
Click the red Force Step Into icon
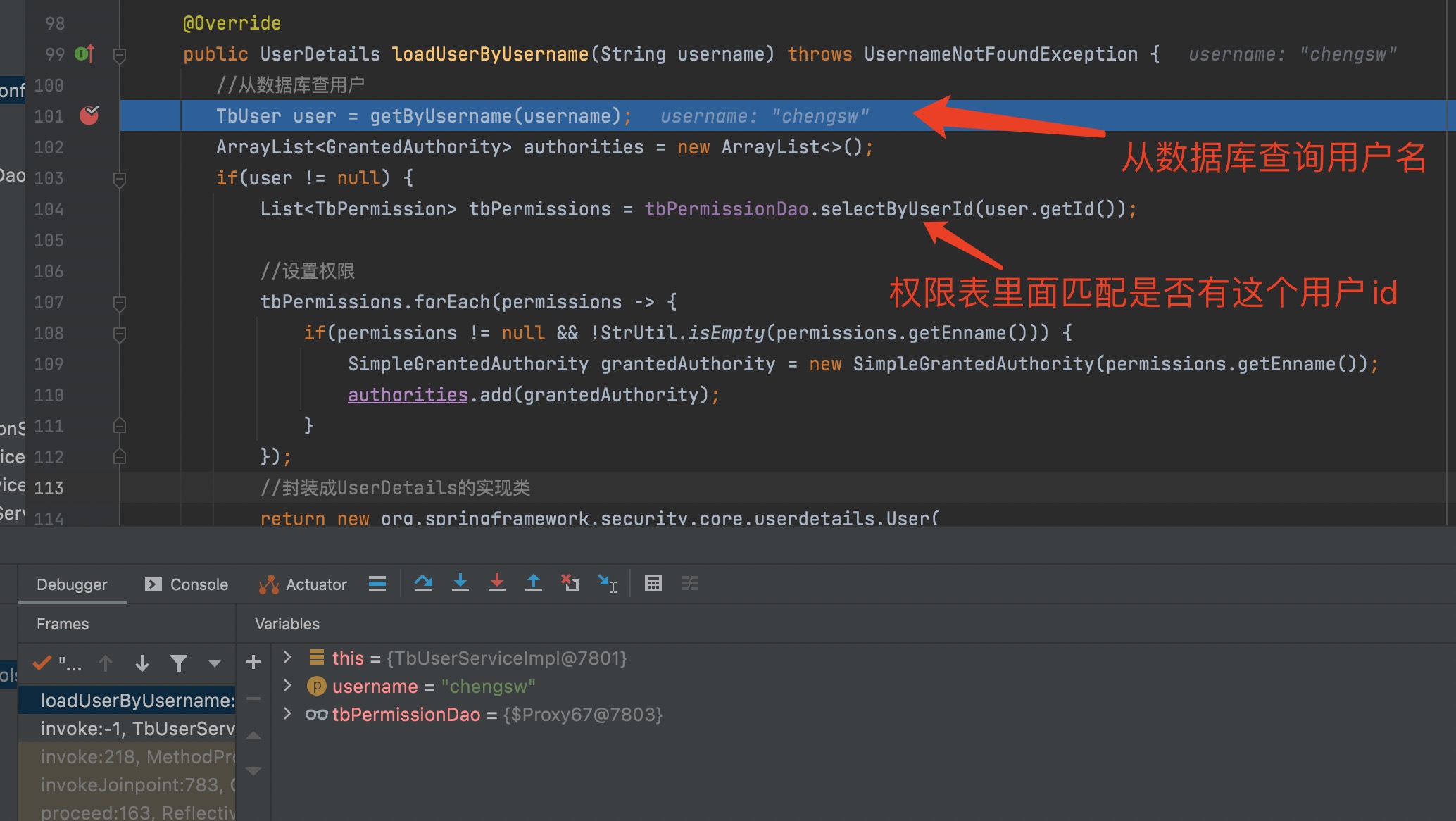click(496, 583)
